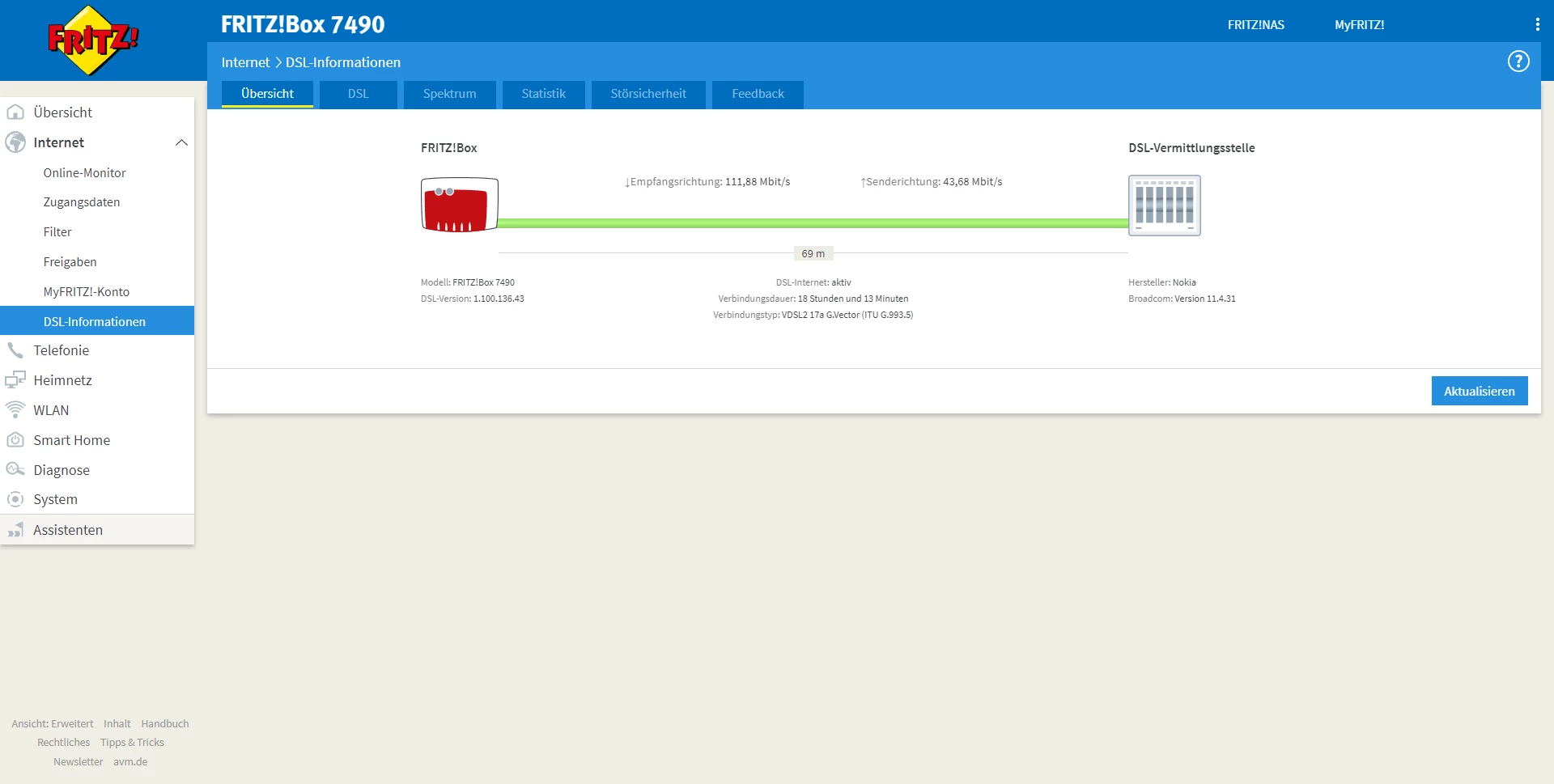Open the three-dot options menu
1554x784 pixels.
[1537, 25]
